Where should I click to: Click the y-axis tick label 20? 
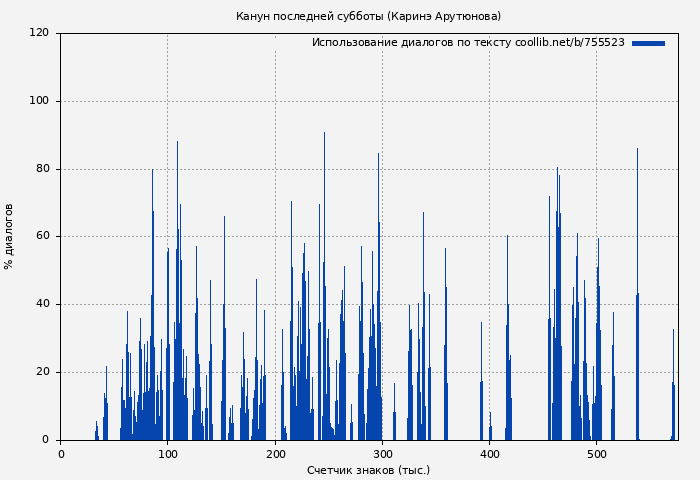pos(42,372)
